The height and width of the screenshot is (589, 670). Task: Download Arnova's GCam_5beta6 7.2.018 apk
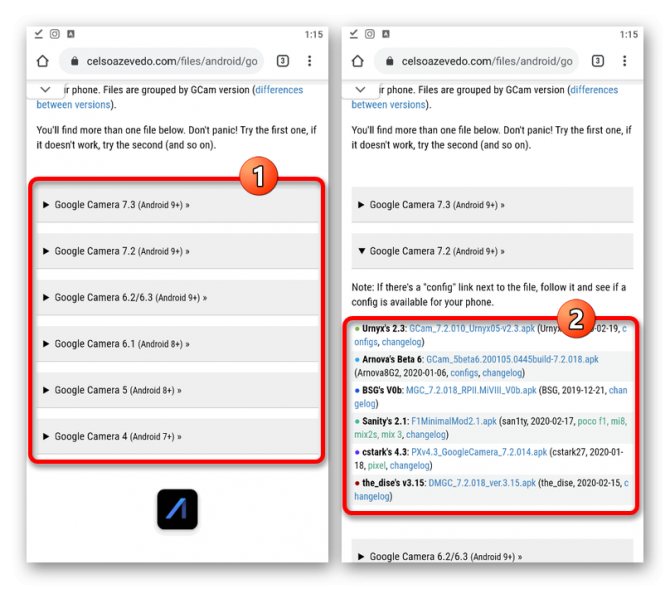tap(512, 359)
